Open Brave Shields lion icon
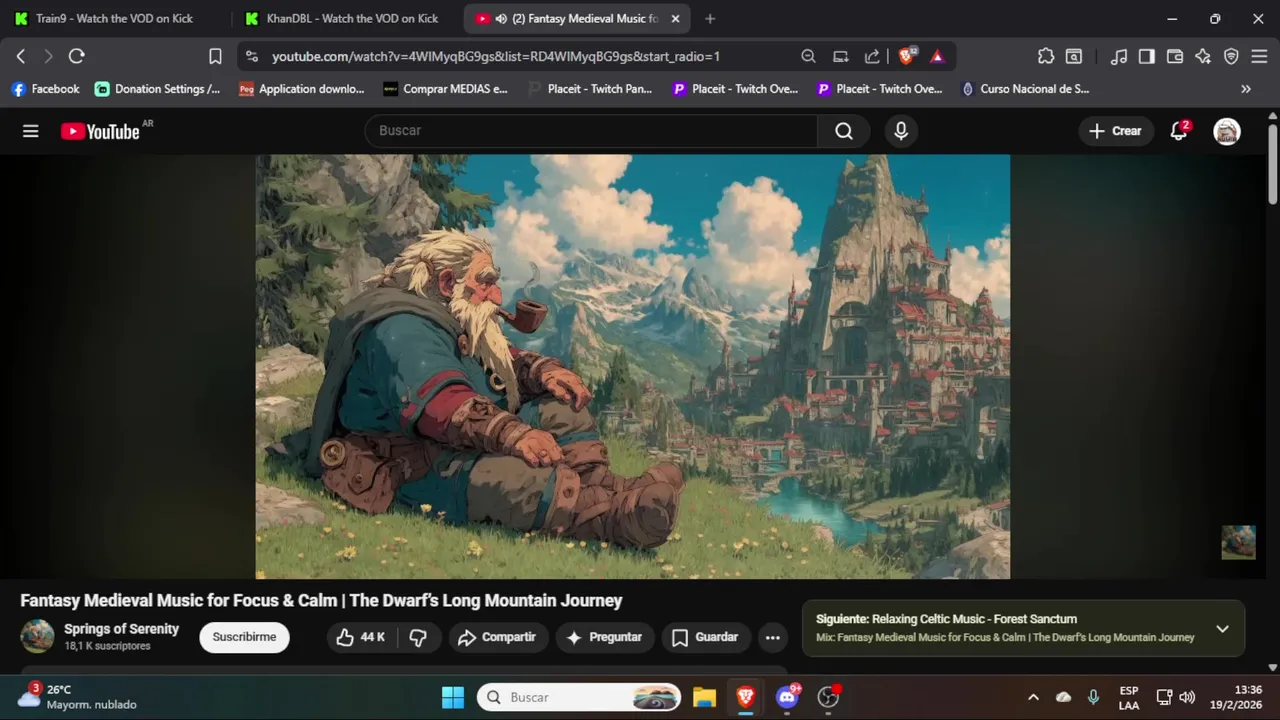The width and height of the screenshot is (1280, 720). tap(907, 56)
